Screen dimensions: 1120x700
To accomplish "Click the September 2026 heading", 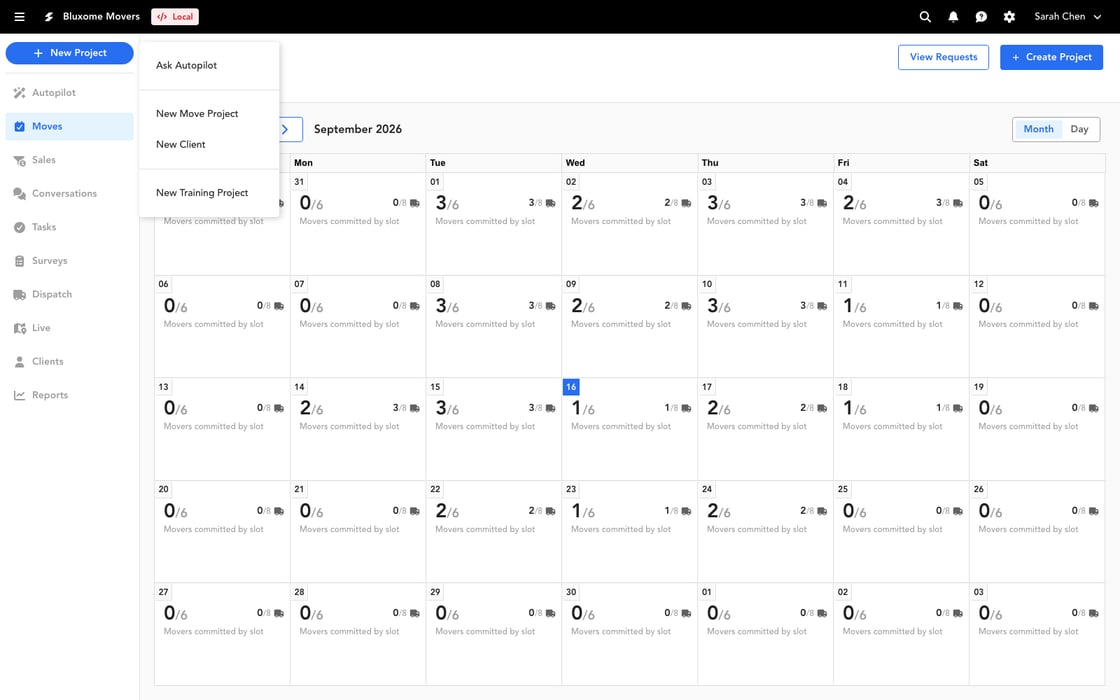I will click(x=358, y=129).
